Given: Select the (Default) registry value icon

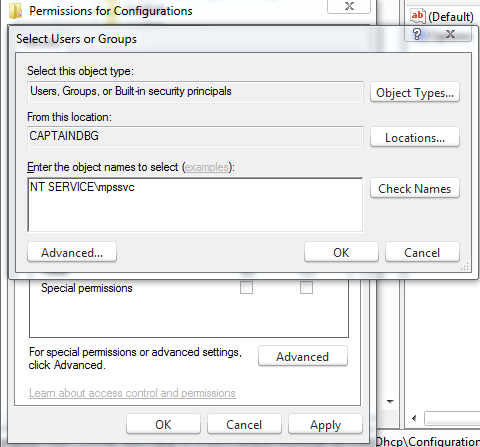Looking at the screenshot, I should [x=418, y=16].
